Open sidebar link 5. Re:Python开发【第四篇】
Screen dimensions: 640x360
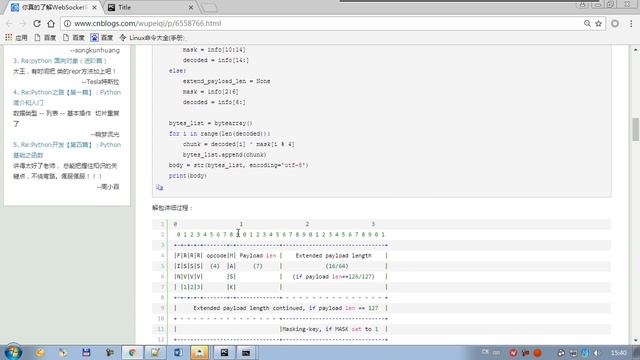point(67,150)
